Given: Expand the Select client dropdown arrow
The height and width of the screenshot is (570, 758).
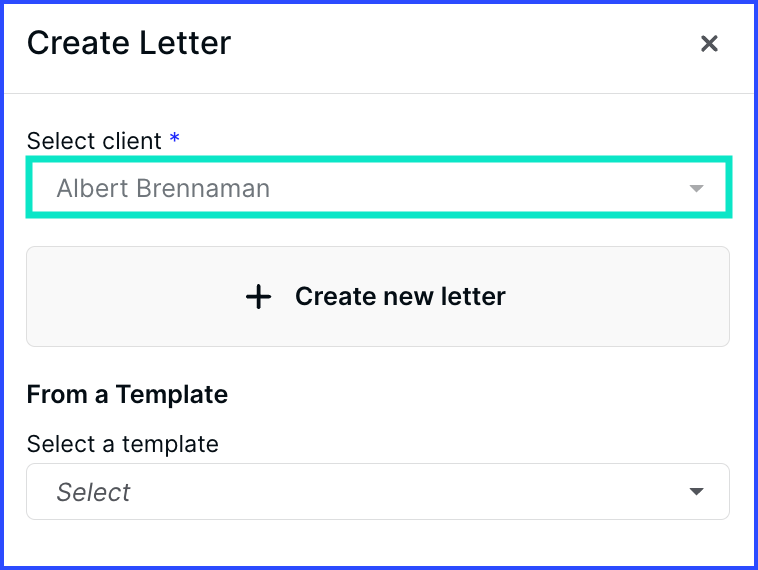Looking at the screenshot, I should click(697, 189).
